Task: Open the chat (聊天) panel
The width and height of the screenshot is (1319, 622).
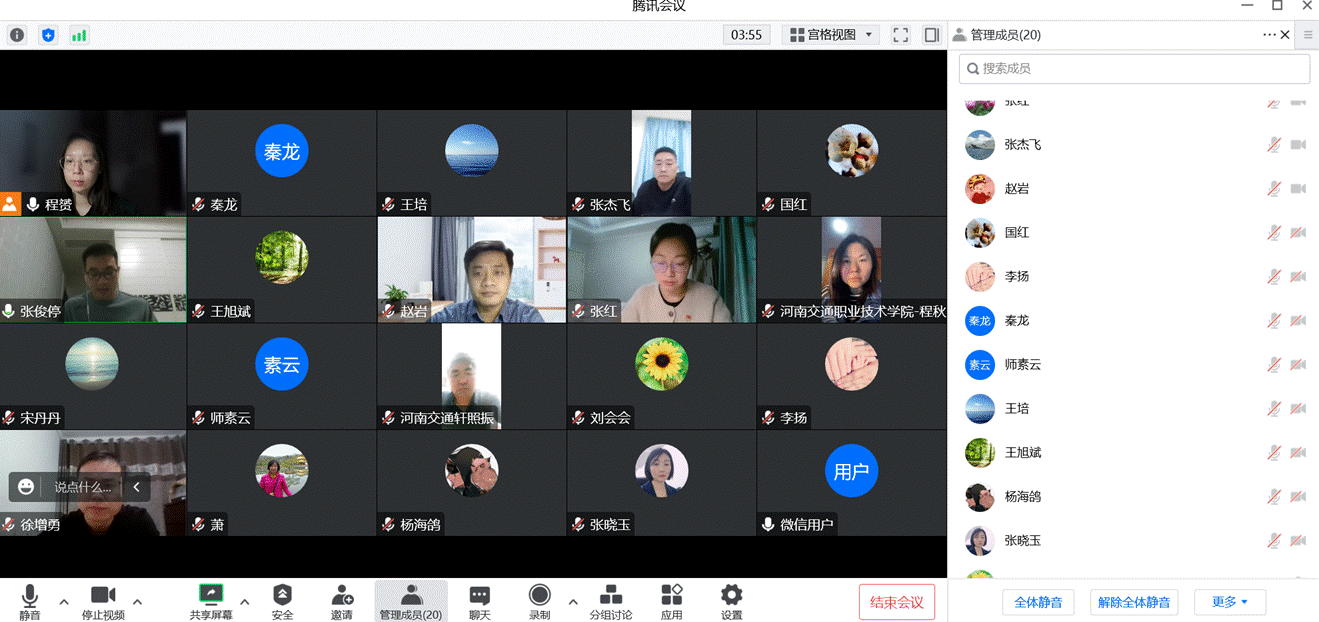Action: pyautogui.click(x=479, y=596)
